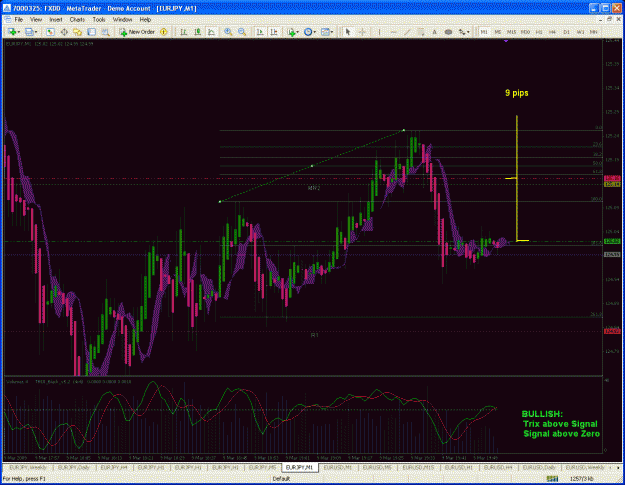This screenshot has width=625, height=485.
Task: Open the Templates icon
Action: (325, 32)
